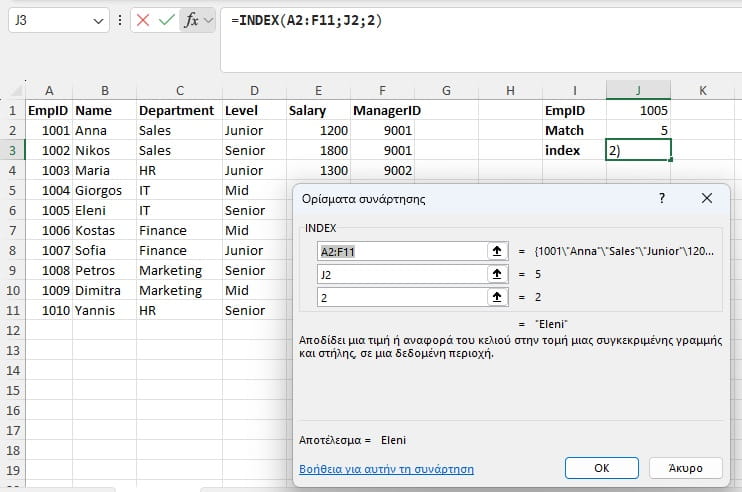Confirm formula with the green checkmark
The height and width of the screenshot is (492, 742).
(x=167, y=20)
